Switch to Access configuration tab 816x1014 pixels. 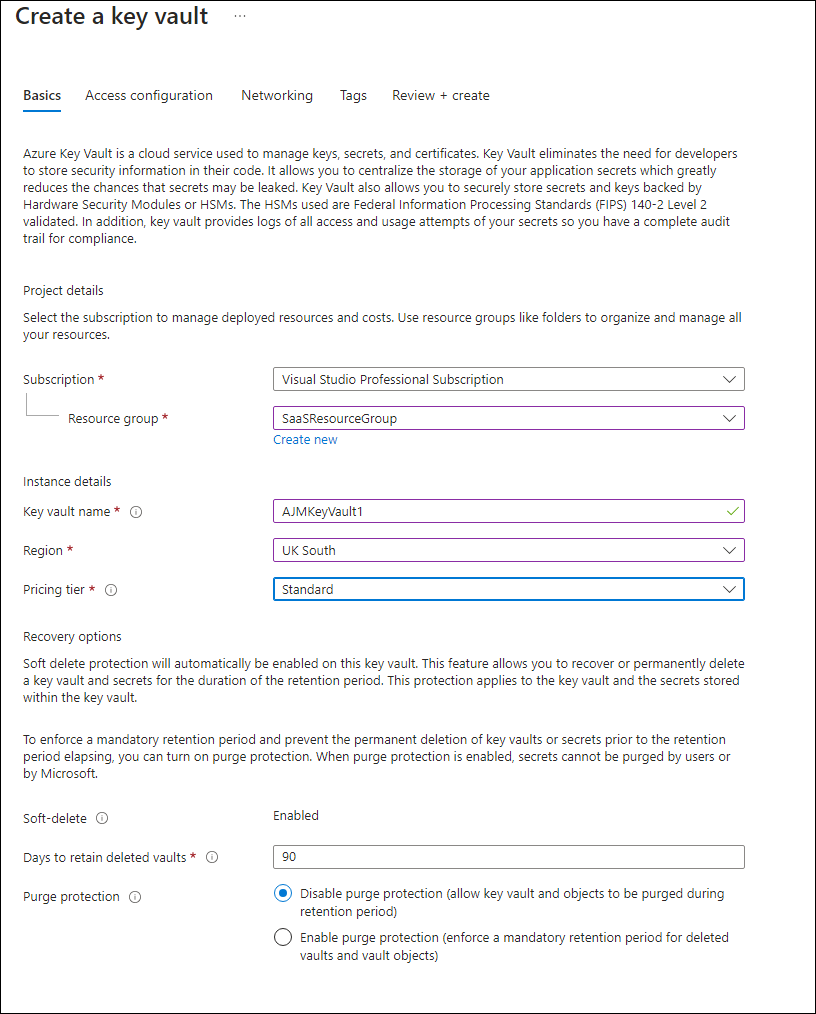149,96
